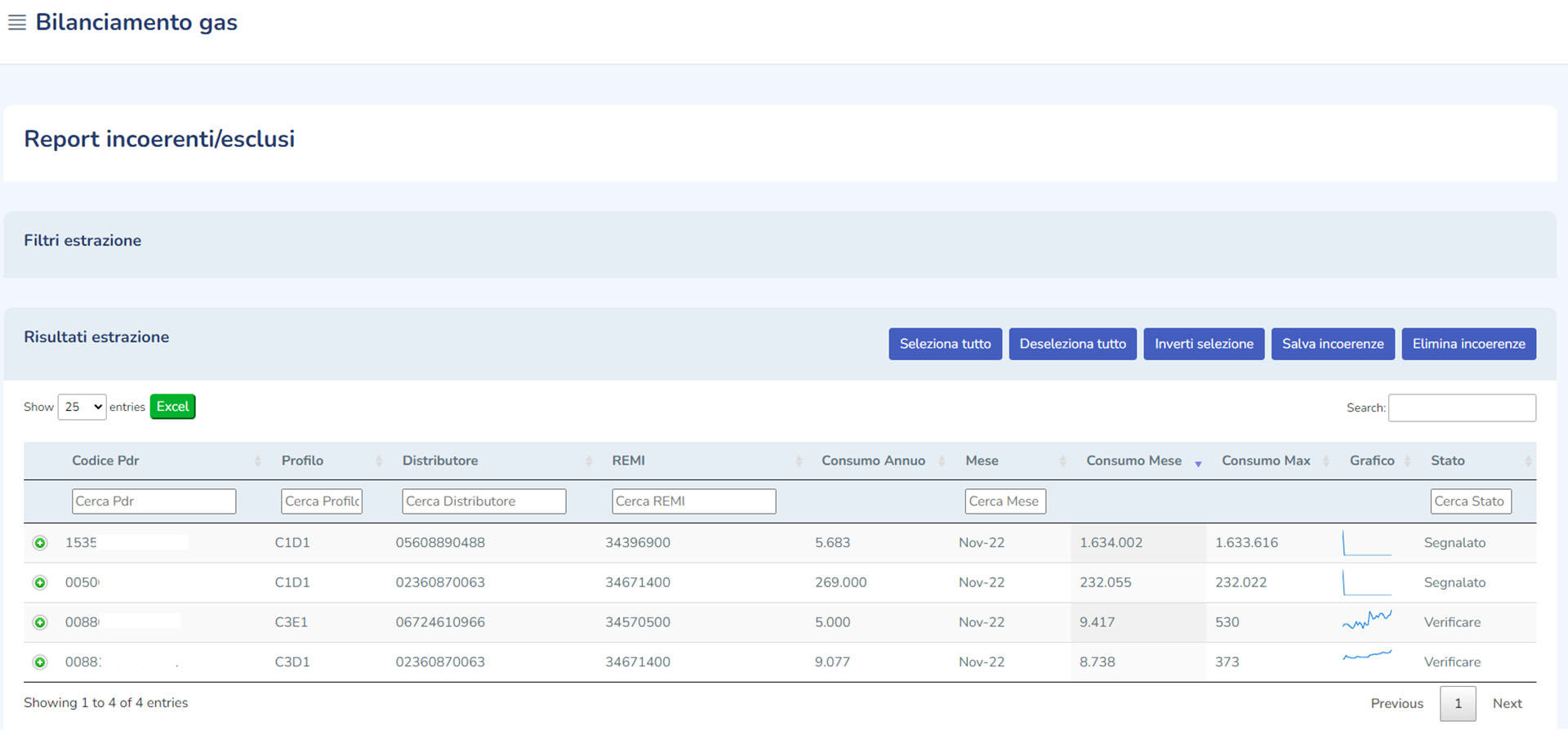Toggle selection with Inverti selezione
Viewport: 1568px width, 735px height.
1204,344
